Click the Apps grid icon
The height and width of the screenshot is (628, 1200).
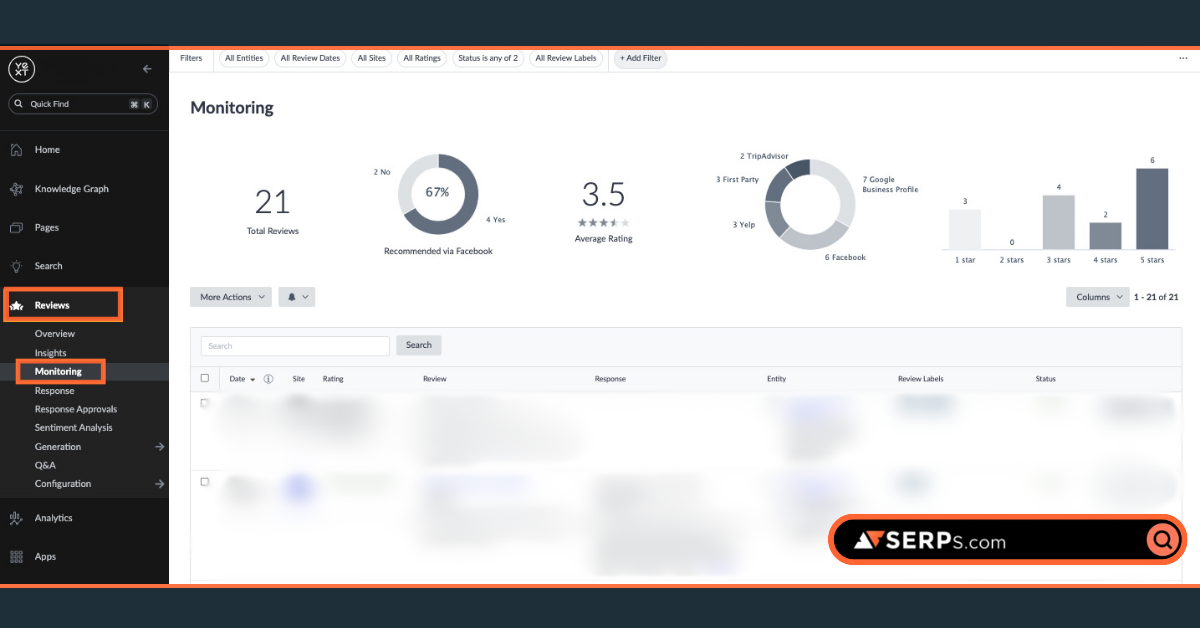click(x=16, y=557)
